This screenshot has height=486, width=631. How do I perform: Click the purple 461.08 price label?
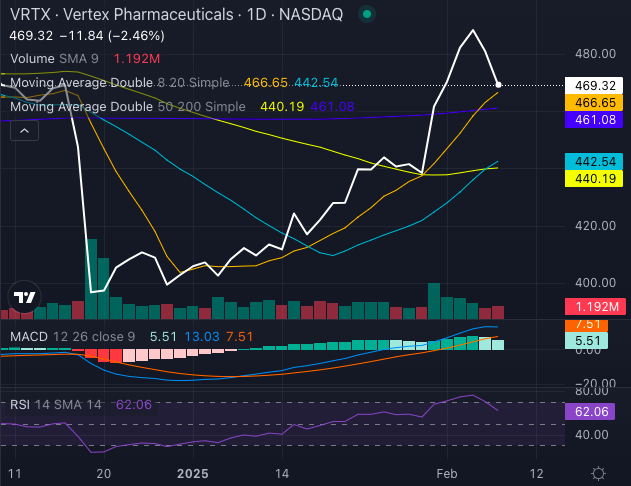click(594, 120)
